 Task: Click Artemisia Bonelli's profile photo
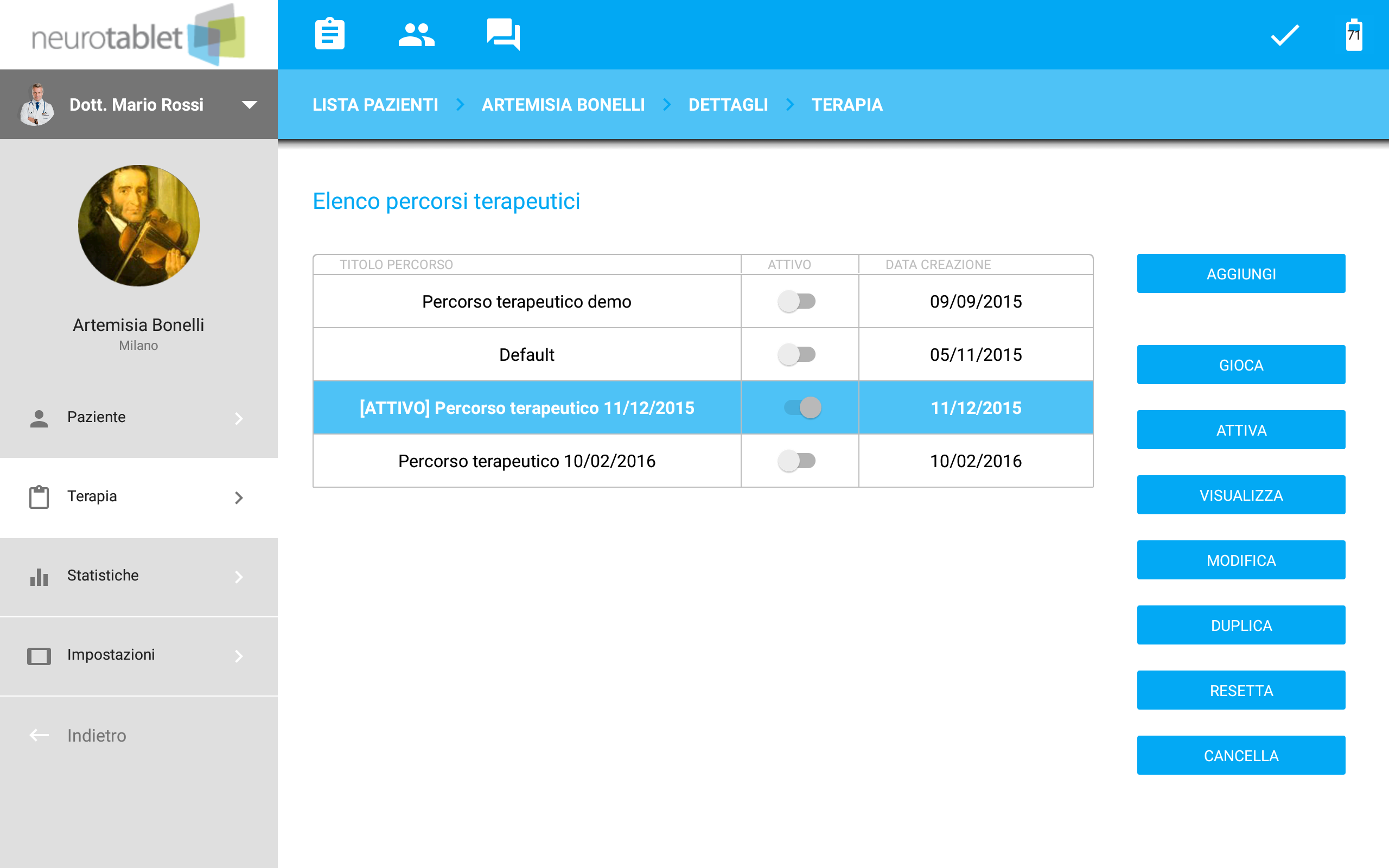click(139, 226)
